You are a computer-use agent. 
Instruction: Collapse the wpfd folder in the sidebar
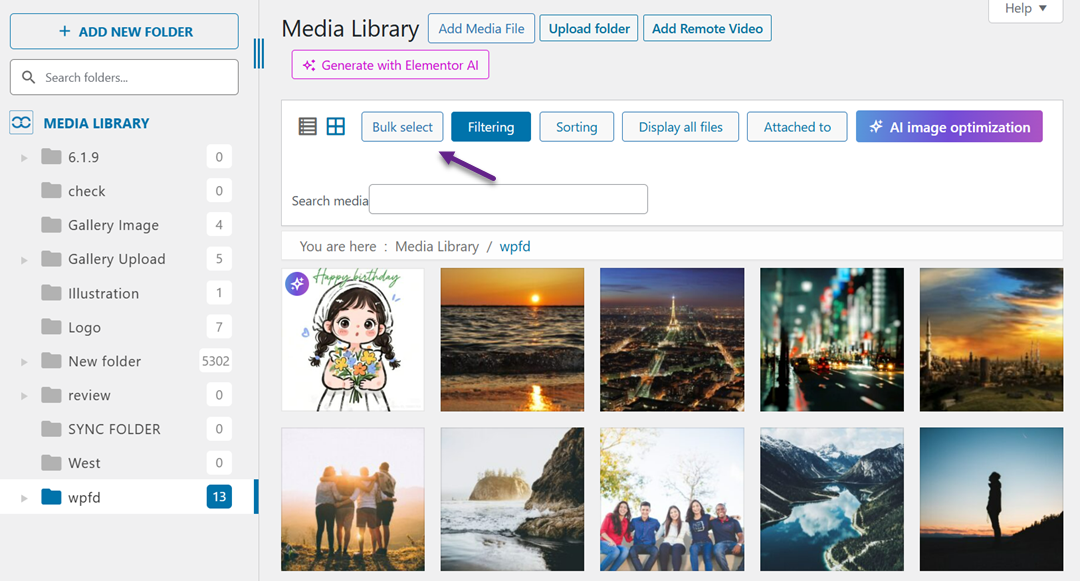pos(23,496)
